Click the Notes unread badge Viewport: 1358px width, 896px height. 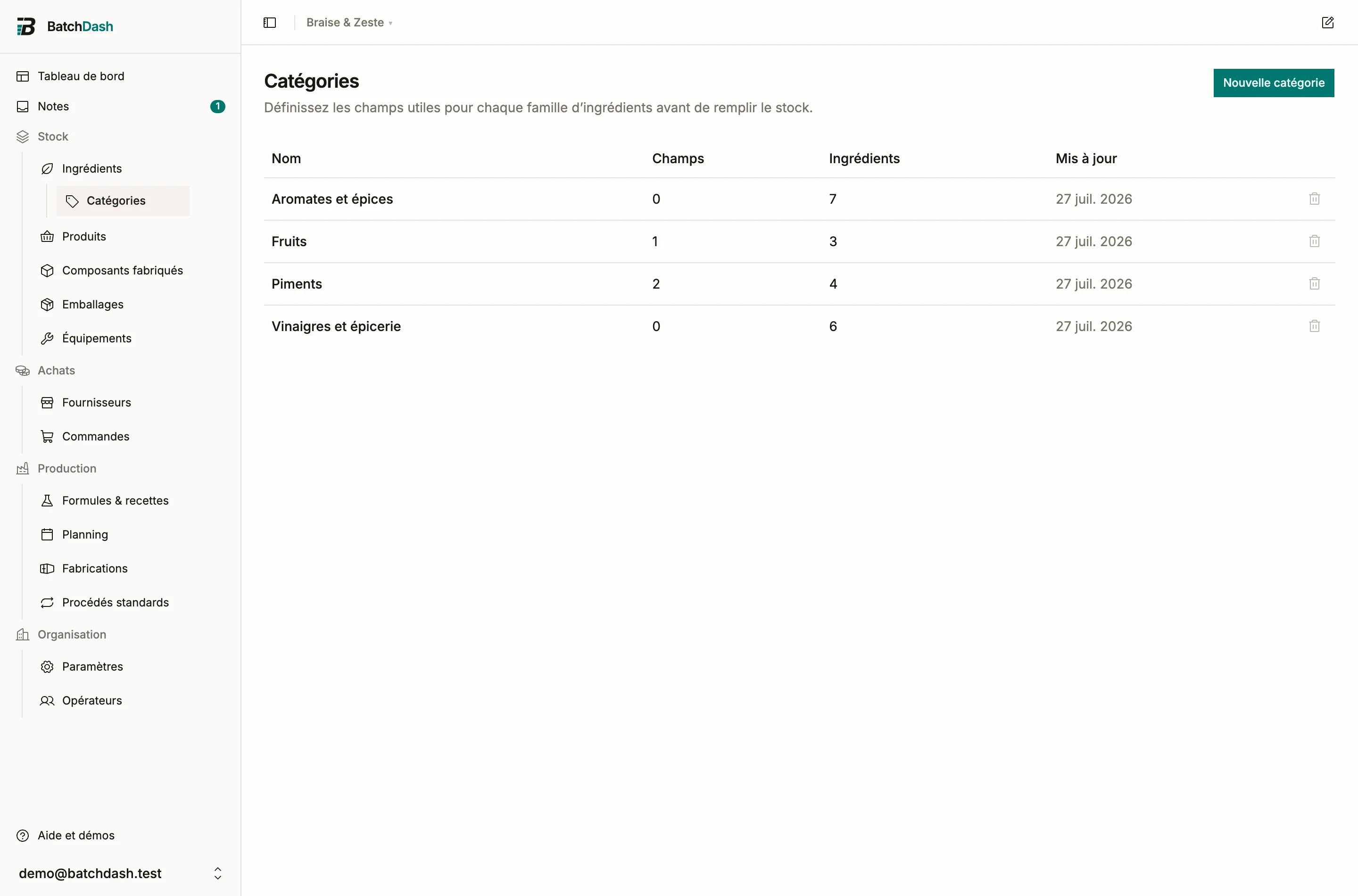pos(218,106)
